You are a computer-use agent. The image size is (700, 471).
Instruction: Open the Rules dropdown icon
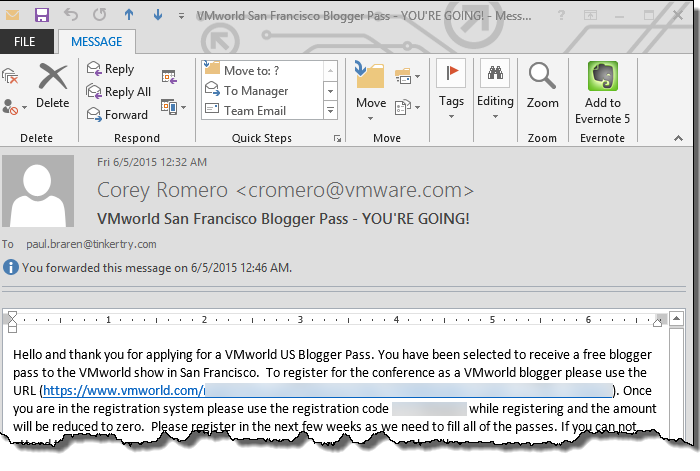pyautogui.click(x=407, y=76)
